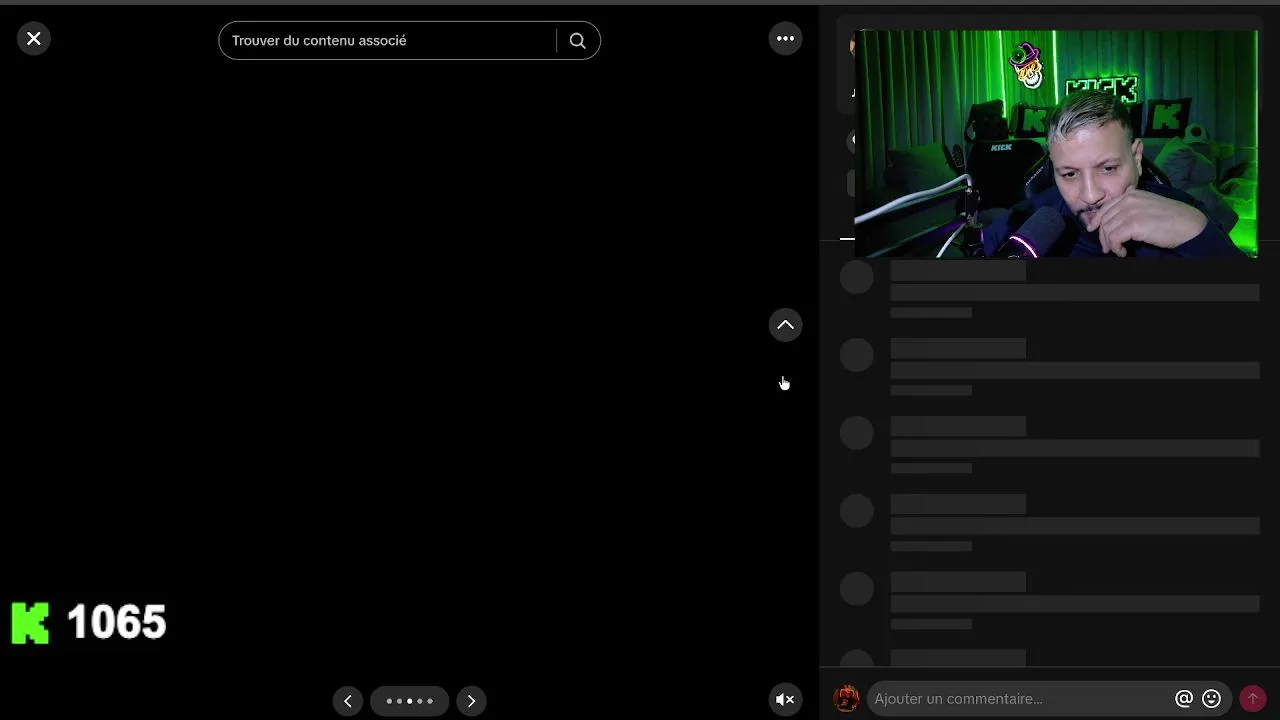Click the streamer webcam overlay
This screenshot has width=1280, height=720.
click(x=1056, y=144)
